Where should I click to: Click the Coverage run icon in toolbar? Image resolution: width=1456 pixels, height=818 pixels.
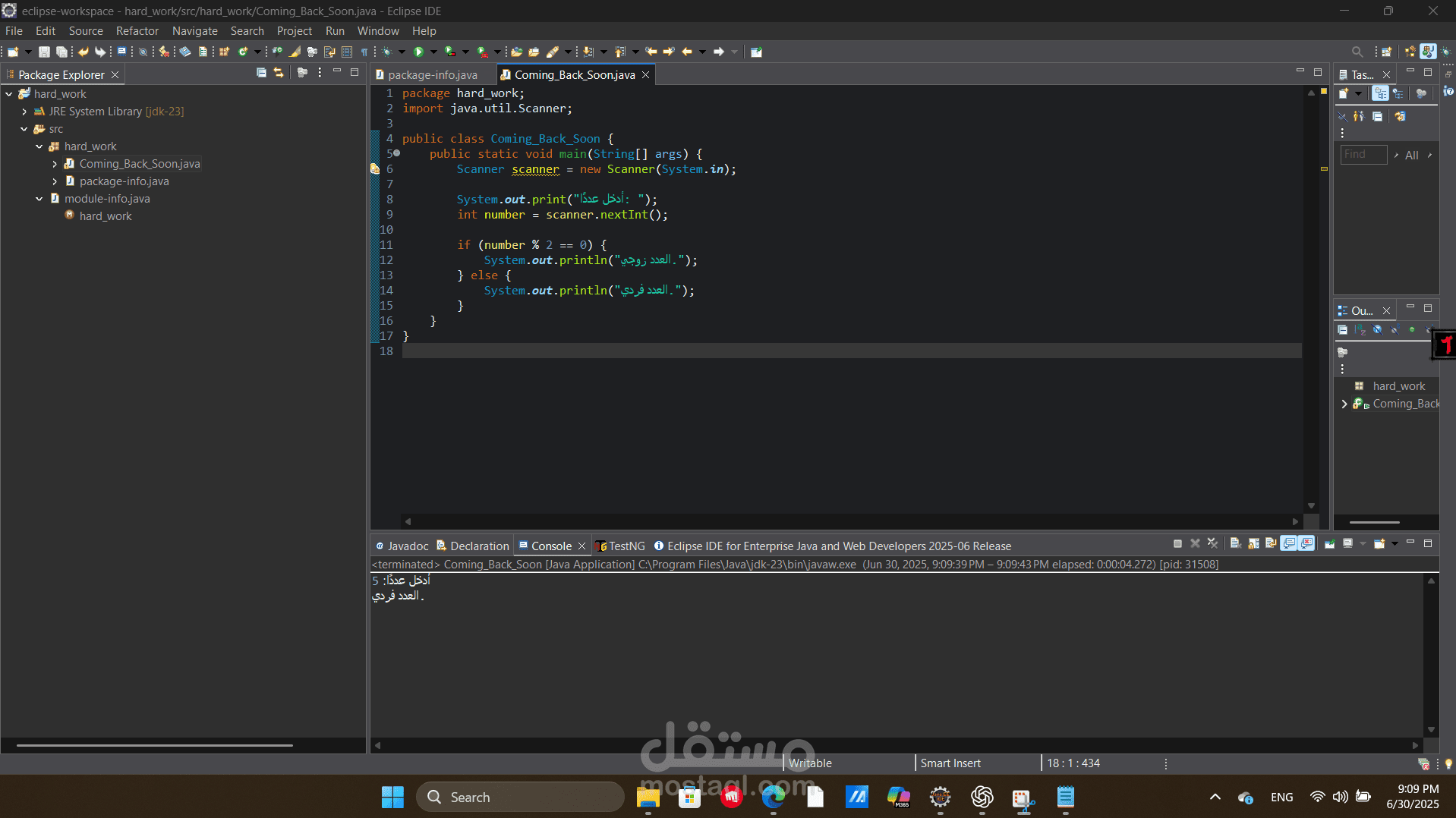point(450,52)
